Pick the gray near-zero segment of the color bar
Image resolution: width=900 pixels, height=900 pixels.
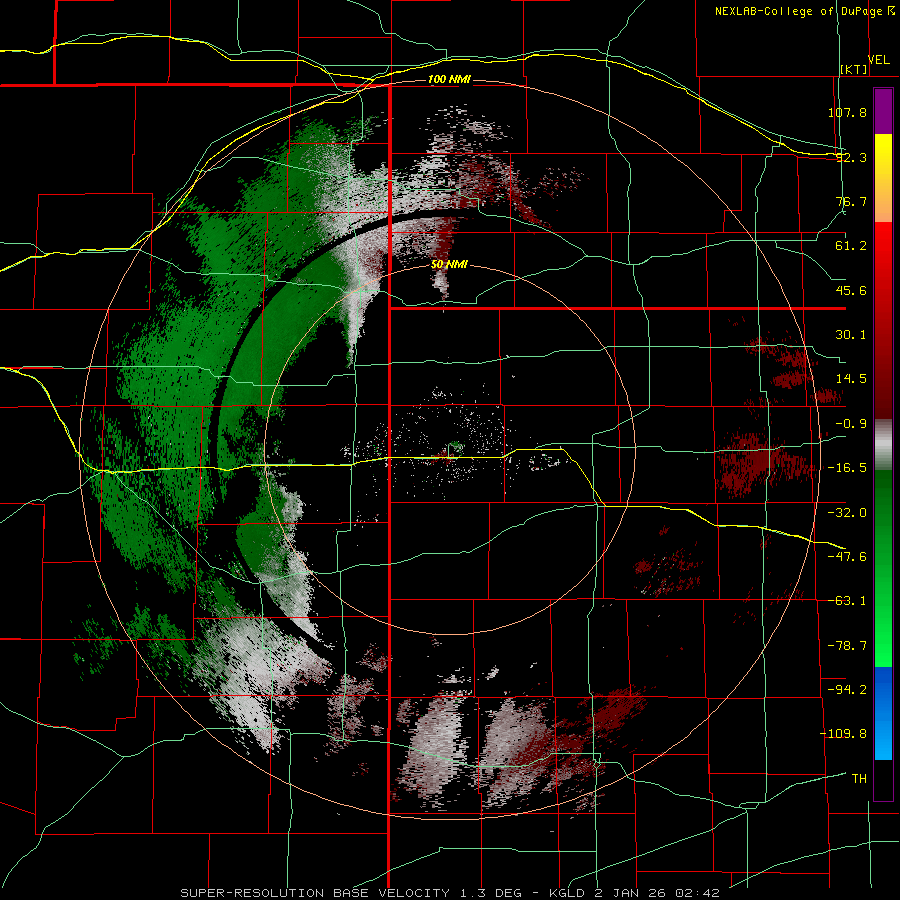pyautogui.click(x=883, y=445)
